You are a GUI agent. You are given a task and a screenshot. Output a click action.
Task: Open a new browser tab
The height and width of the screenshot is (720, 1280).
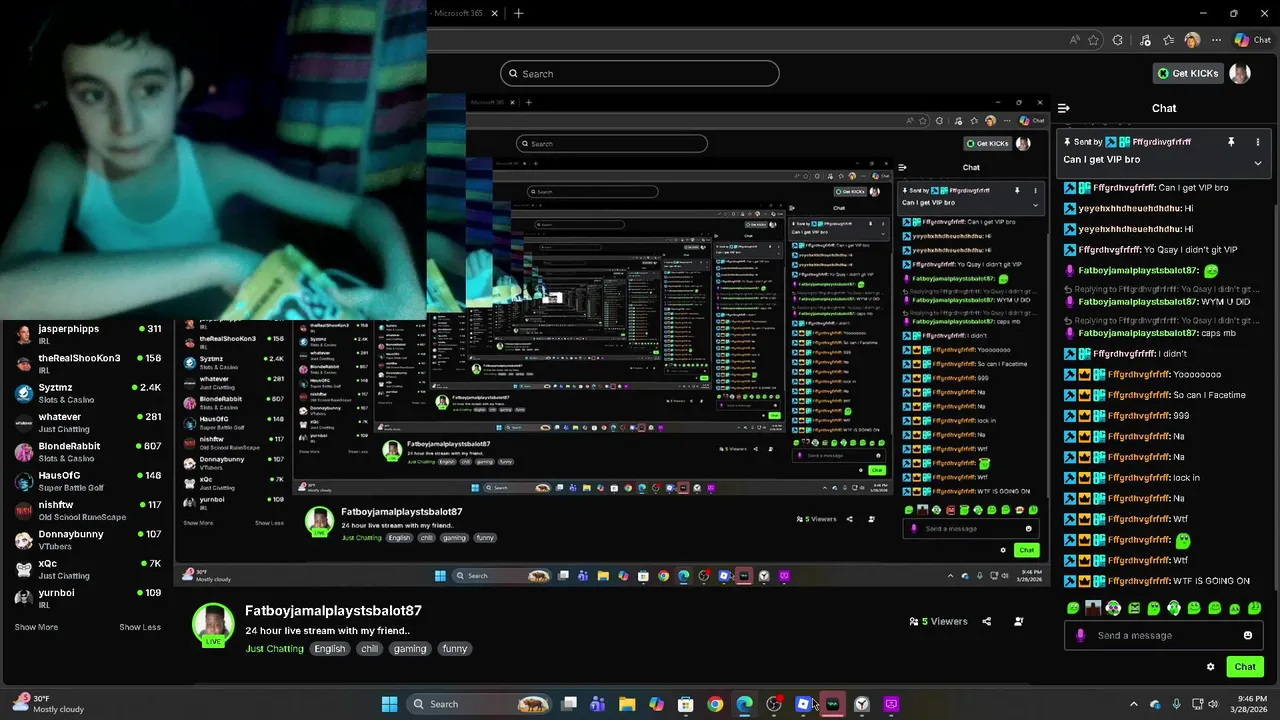pyautogui.click(x=518, y=13)
